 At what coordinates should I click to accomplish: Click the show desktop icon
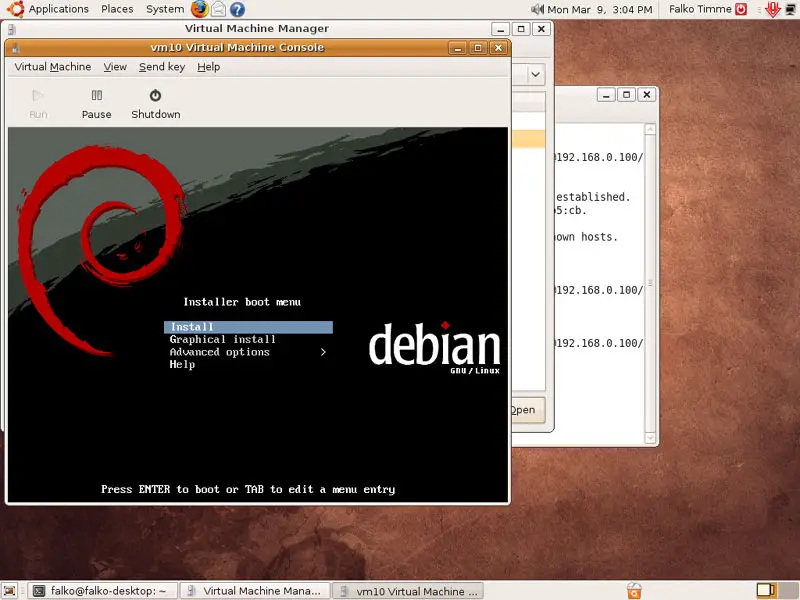(10, 591)
